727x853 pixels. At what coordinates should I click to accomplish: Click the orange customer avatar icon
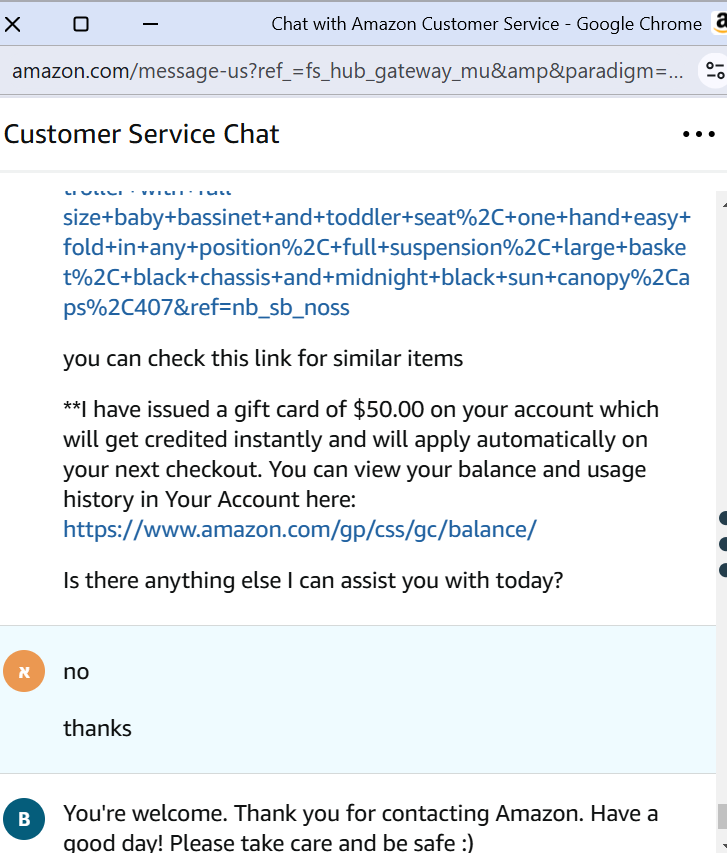click(x=25, y=671)
